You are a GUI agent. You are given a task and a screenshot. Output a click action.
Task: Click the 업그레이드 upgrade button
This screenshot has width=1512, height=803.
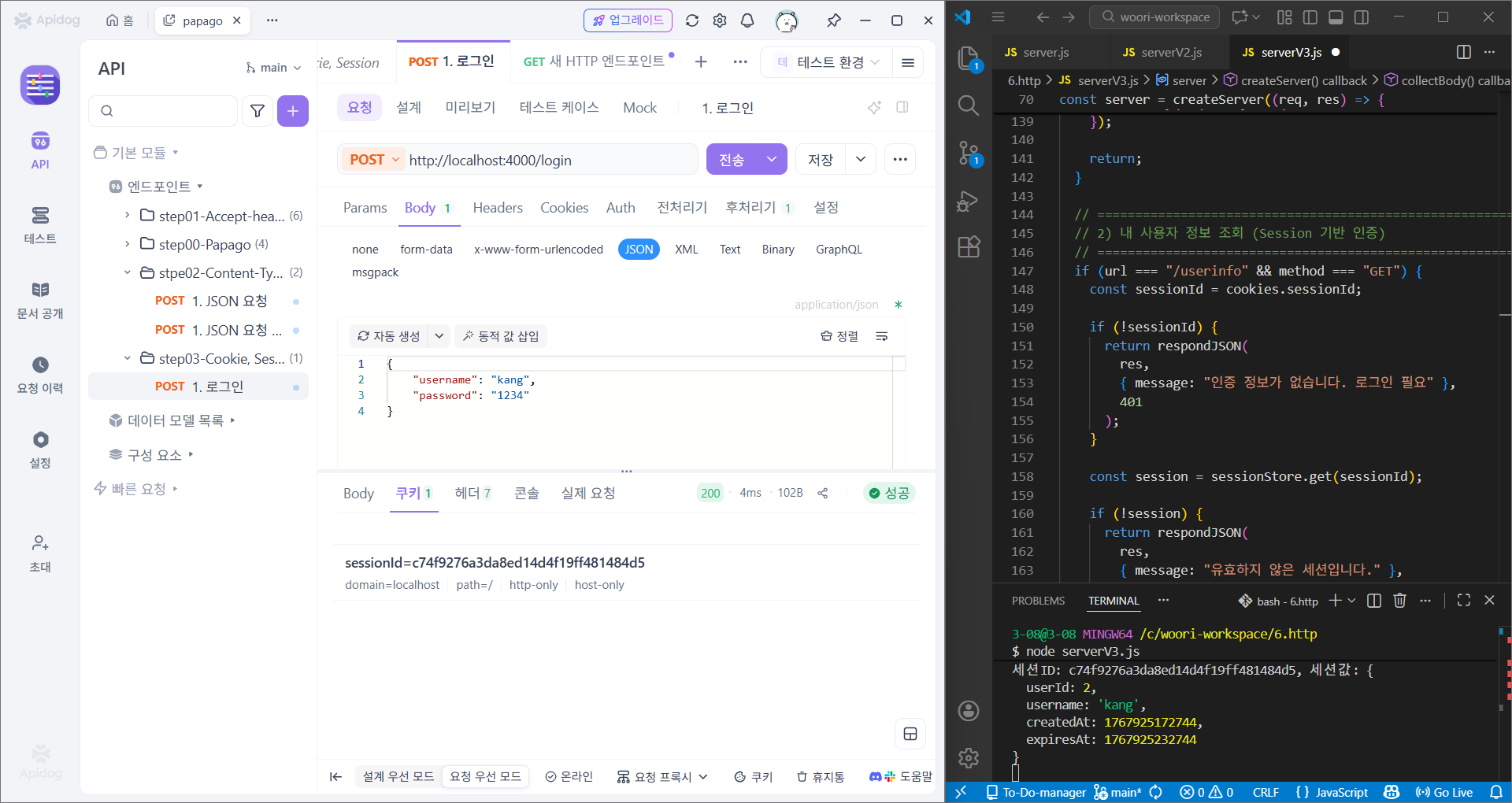[x=628, y=20]
